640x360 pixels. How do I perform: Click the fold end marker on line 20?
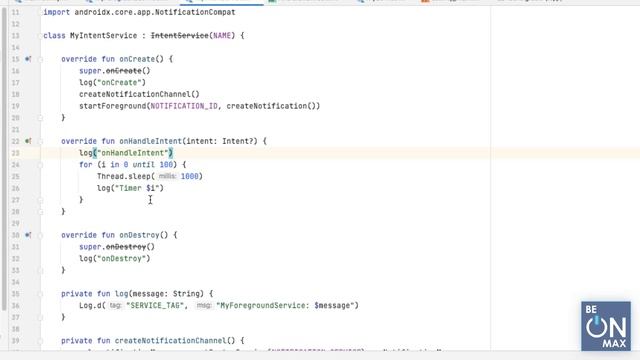40,118
